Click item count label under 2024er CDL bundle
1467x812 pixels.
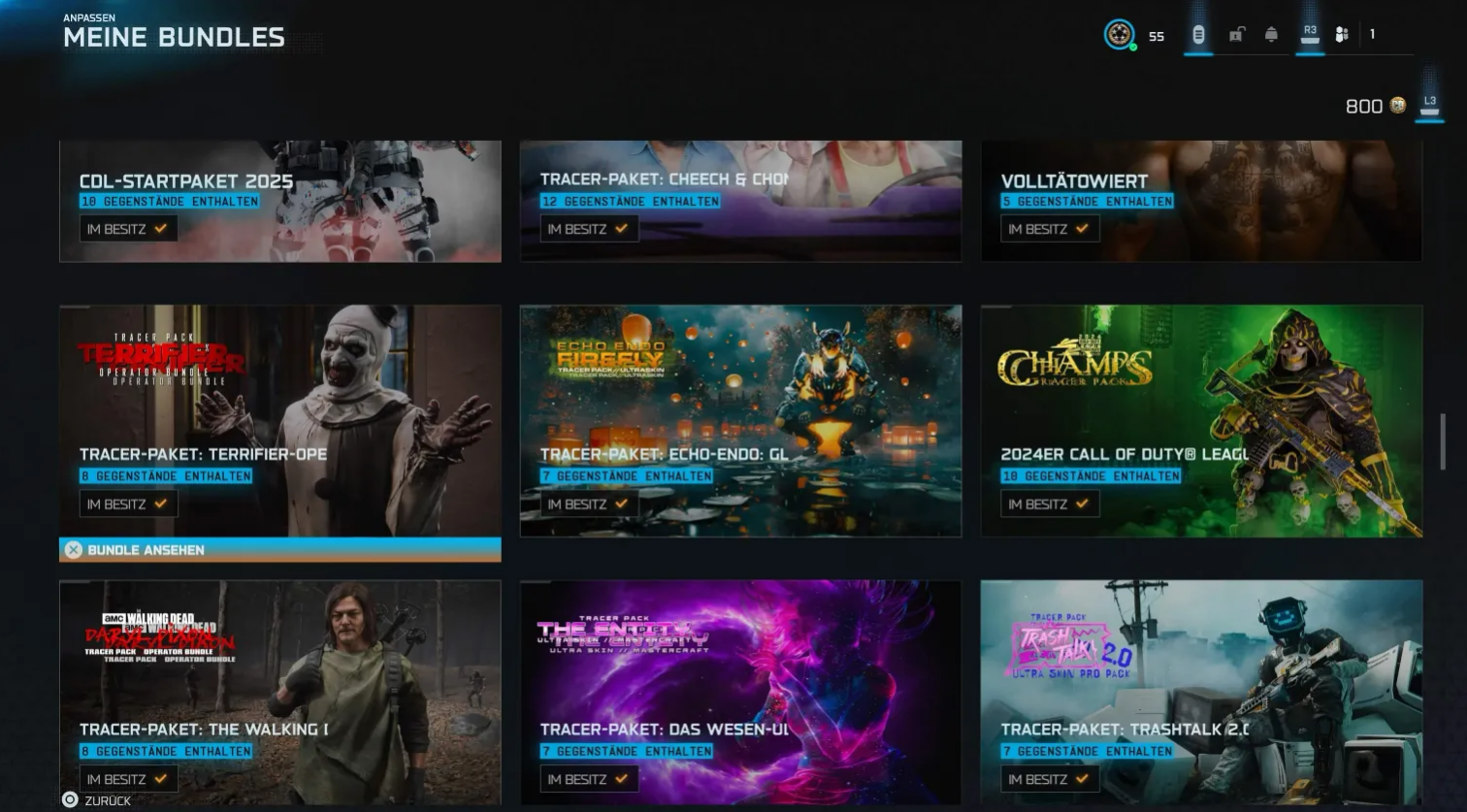tap(1092, 476)
